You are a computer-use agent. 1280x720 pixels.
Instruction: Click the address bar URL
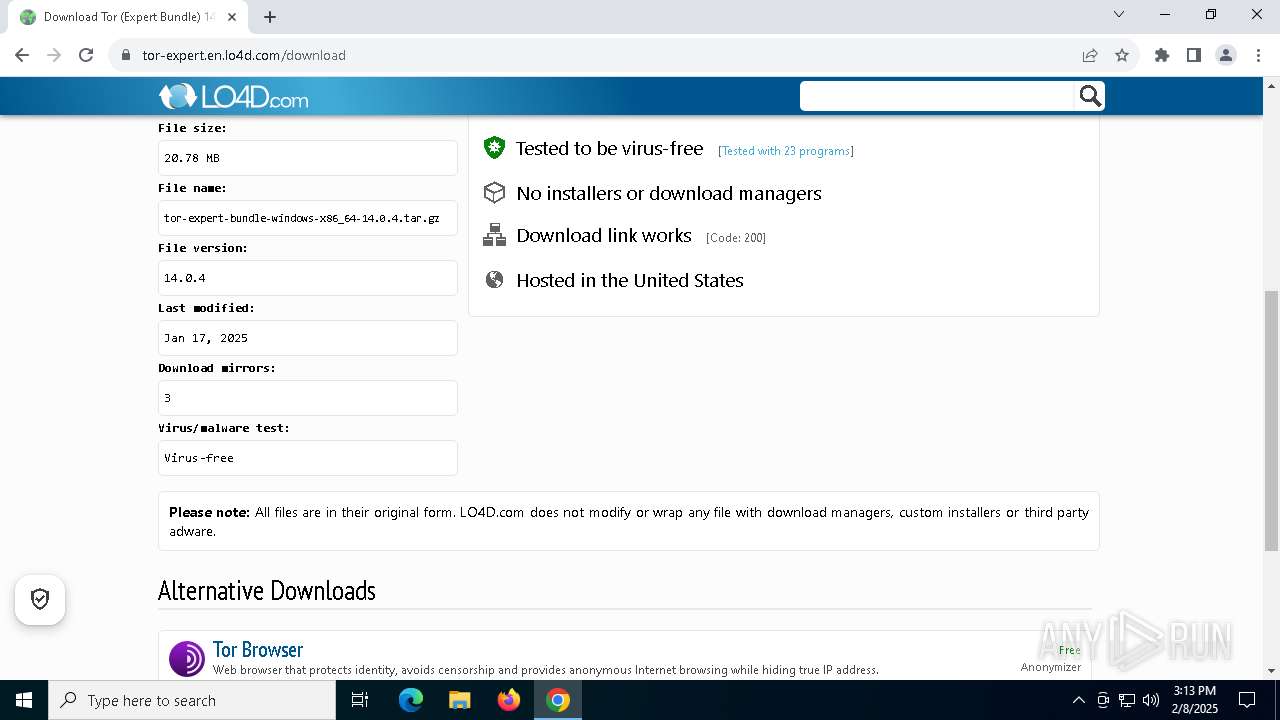[x=244, y=55]
